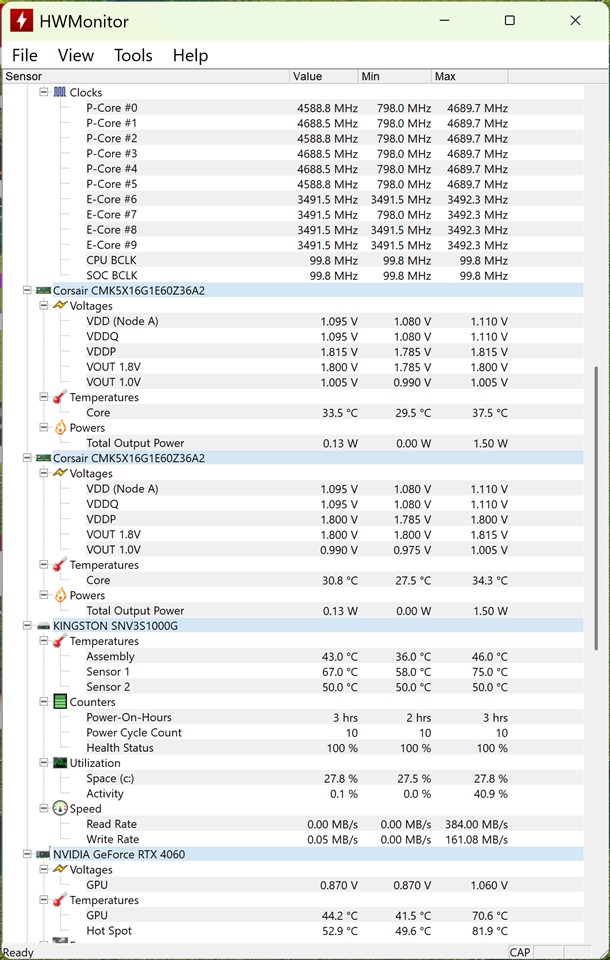This screenshot has width=610, height=960.
Task: Click the Clocks waveform icon
Action: [x=60, y=93]
